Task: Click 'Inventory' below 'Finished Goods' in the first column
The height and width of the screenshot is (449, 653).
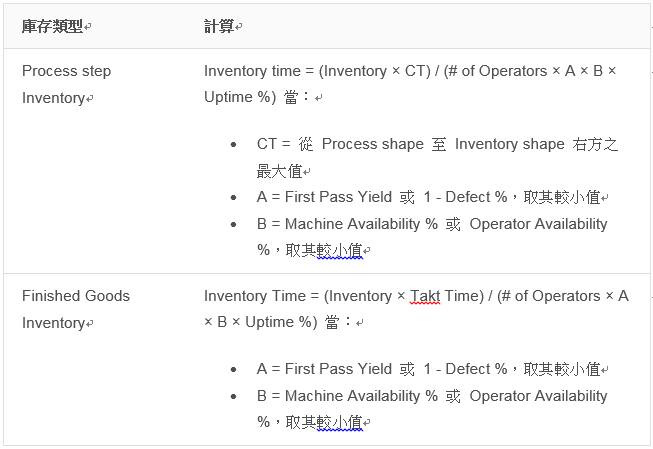Action: (53, 323)
